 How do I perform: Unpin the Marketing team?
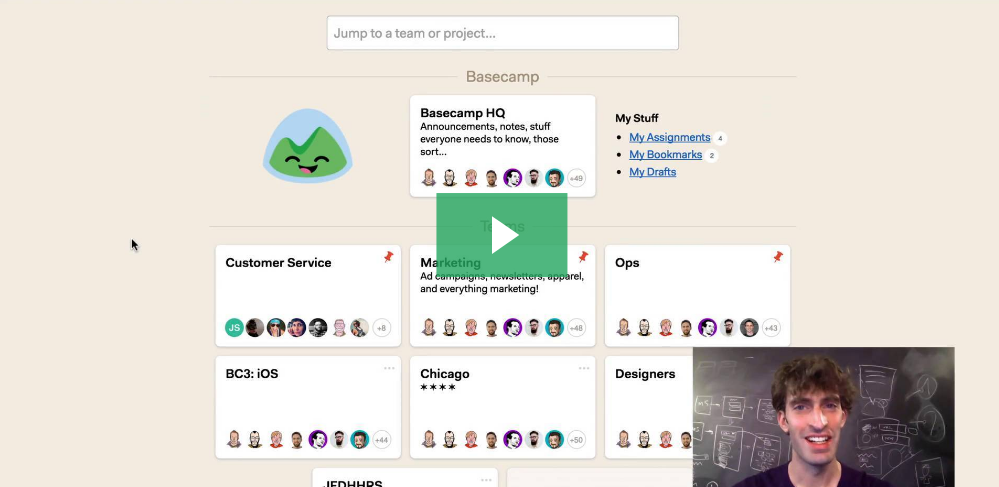coord(583,257)
